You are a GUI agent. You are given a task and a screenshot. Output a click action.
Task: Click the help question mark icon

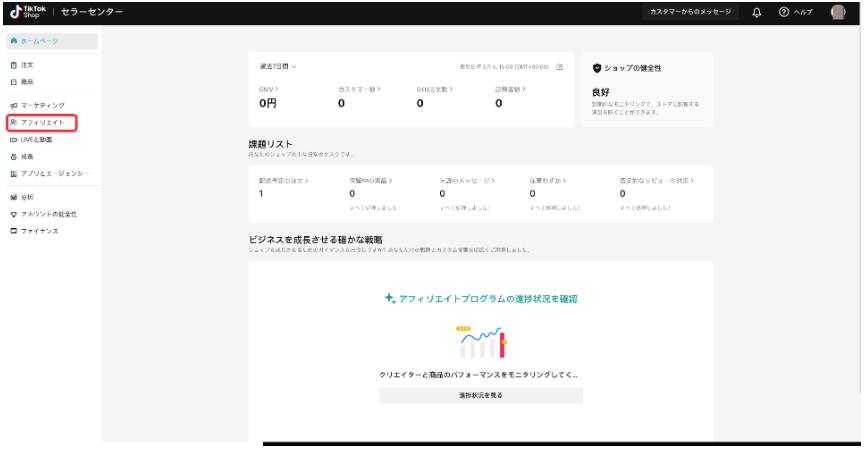[x=784, y=12]
